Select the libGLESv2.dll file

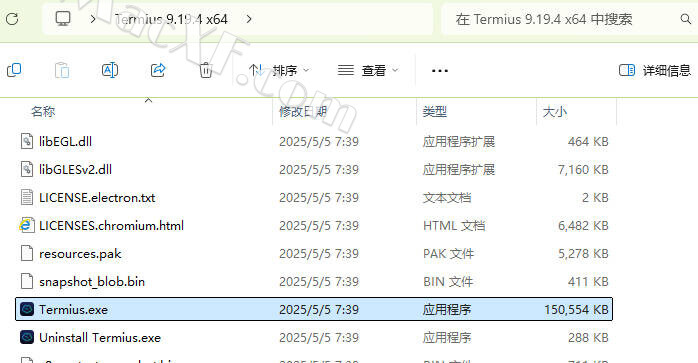click(75, 170)
